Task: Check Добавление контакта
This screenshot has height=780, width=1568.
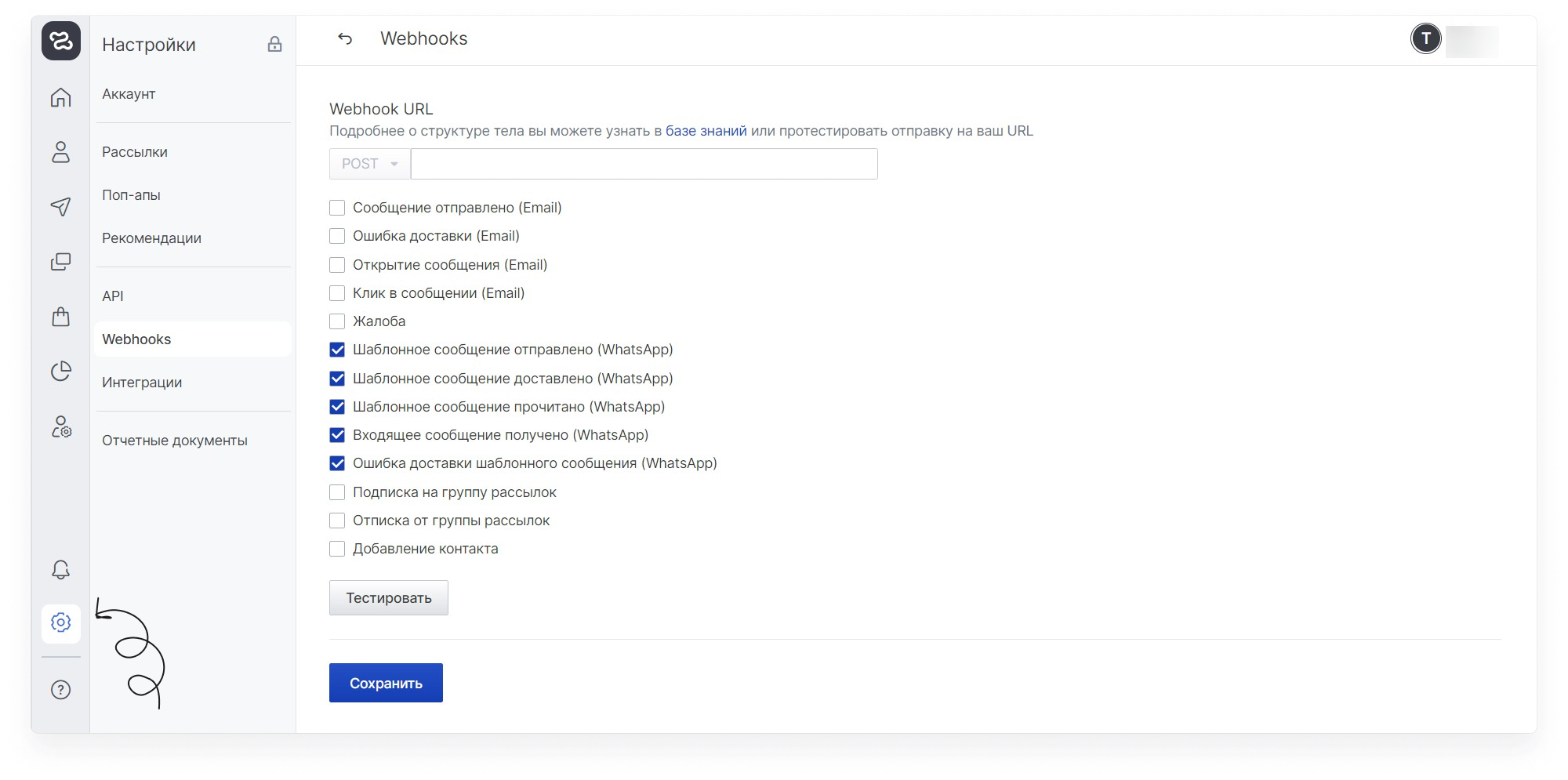Action: tap(337, 549)
